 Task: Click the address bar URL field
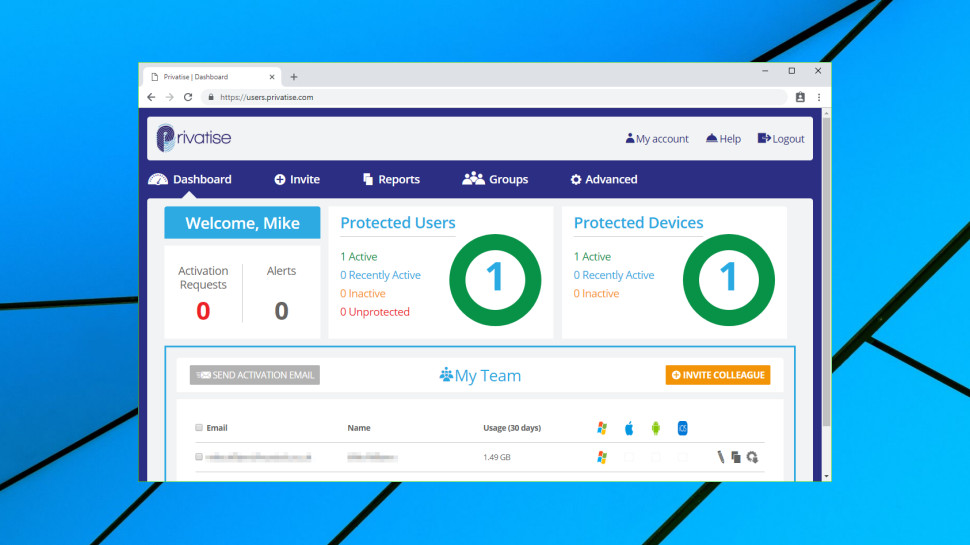pos(494,97)
